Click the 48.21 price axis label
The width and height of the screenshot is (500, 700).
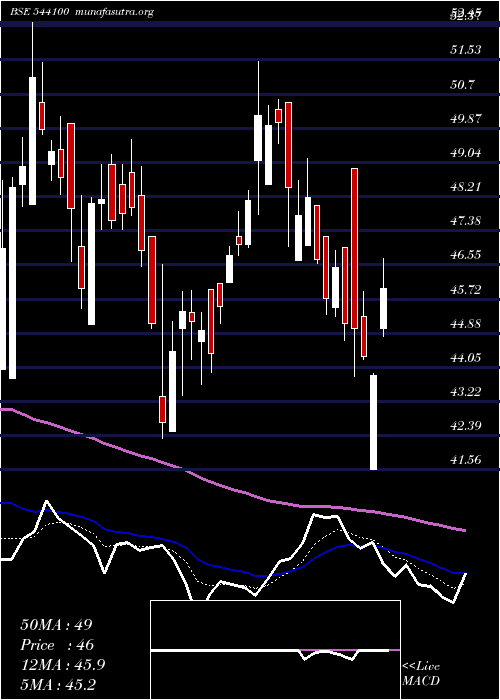coord(466,187)
